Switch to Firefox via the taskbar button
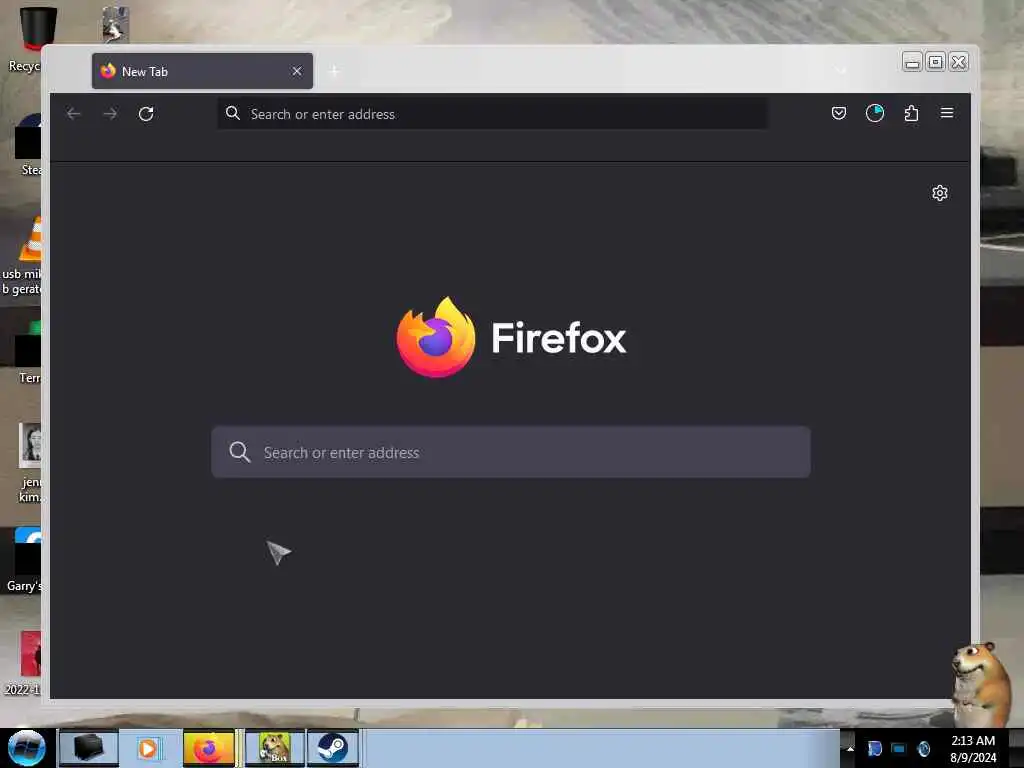Viewport: 1024px width, 768px height. click(x=209, y=748)
